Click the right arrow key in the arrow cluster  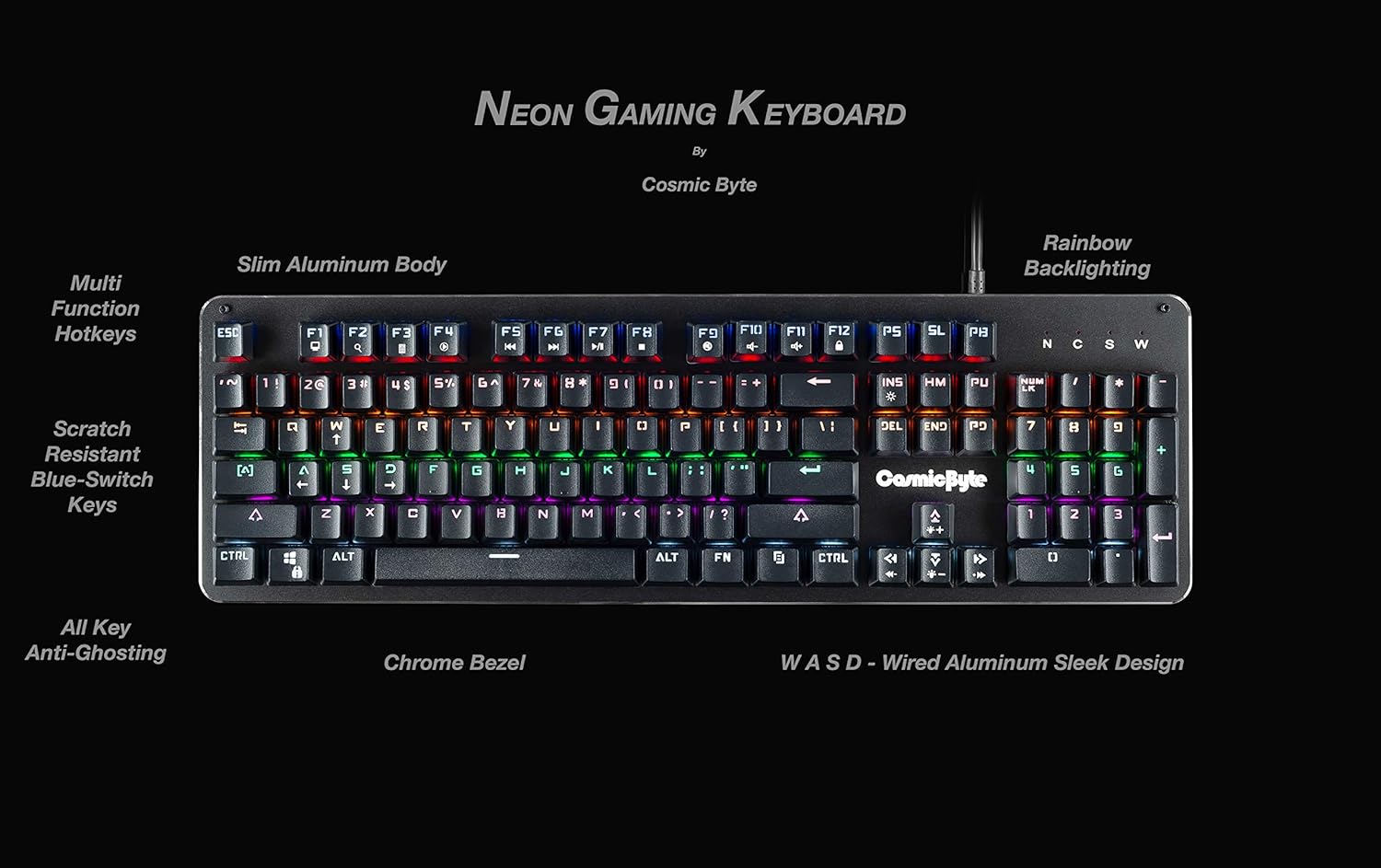(x=978, y=565)
